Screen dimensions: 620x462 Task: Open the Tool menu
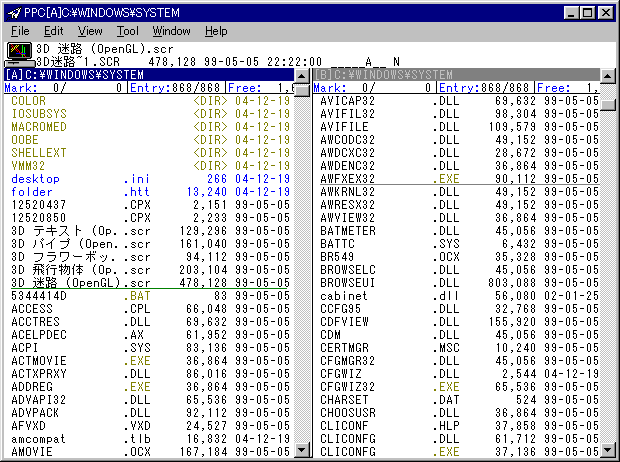coord(127,32)
